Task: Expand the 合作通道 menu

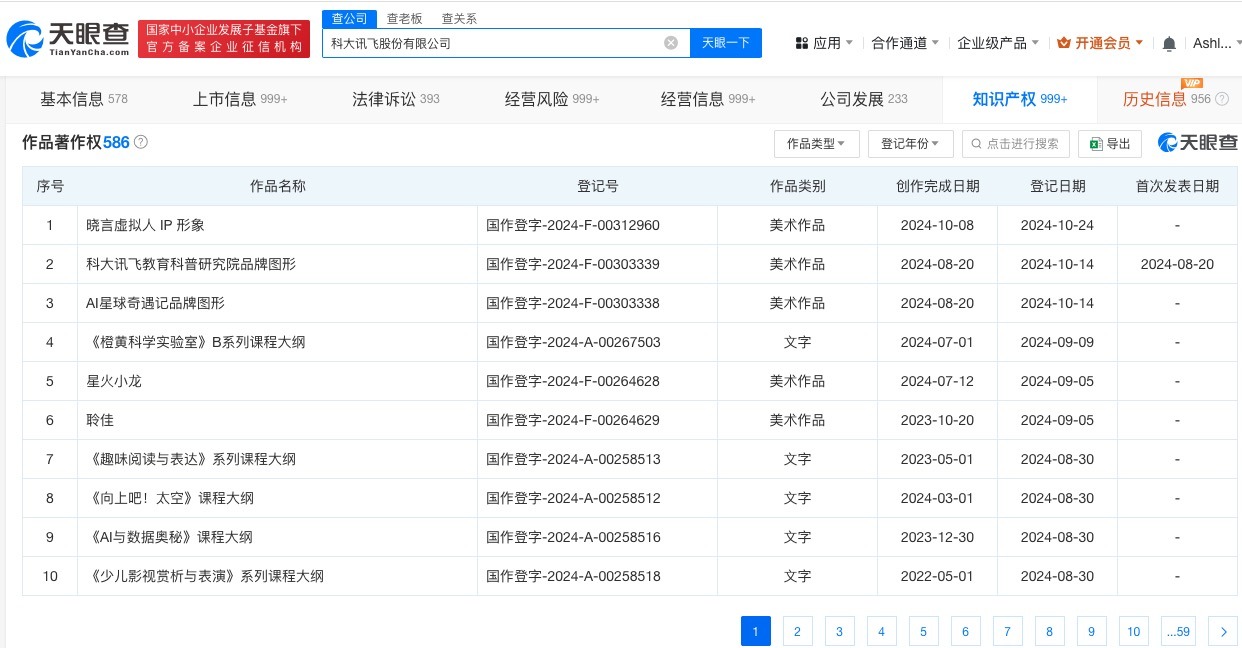Action: tap(905, 43)
